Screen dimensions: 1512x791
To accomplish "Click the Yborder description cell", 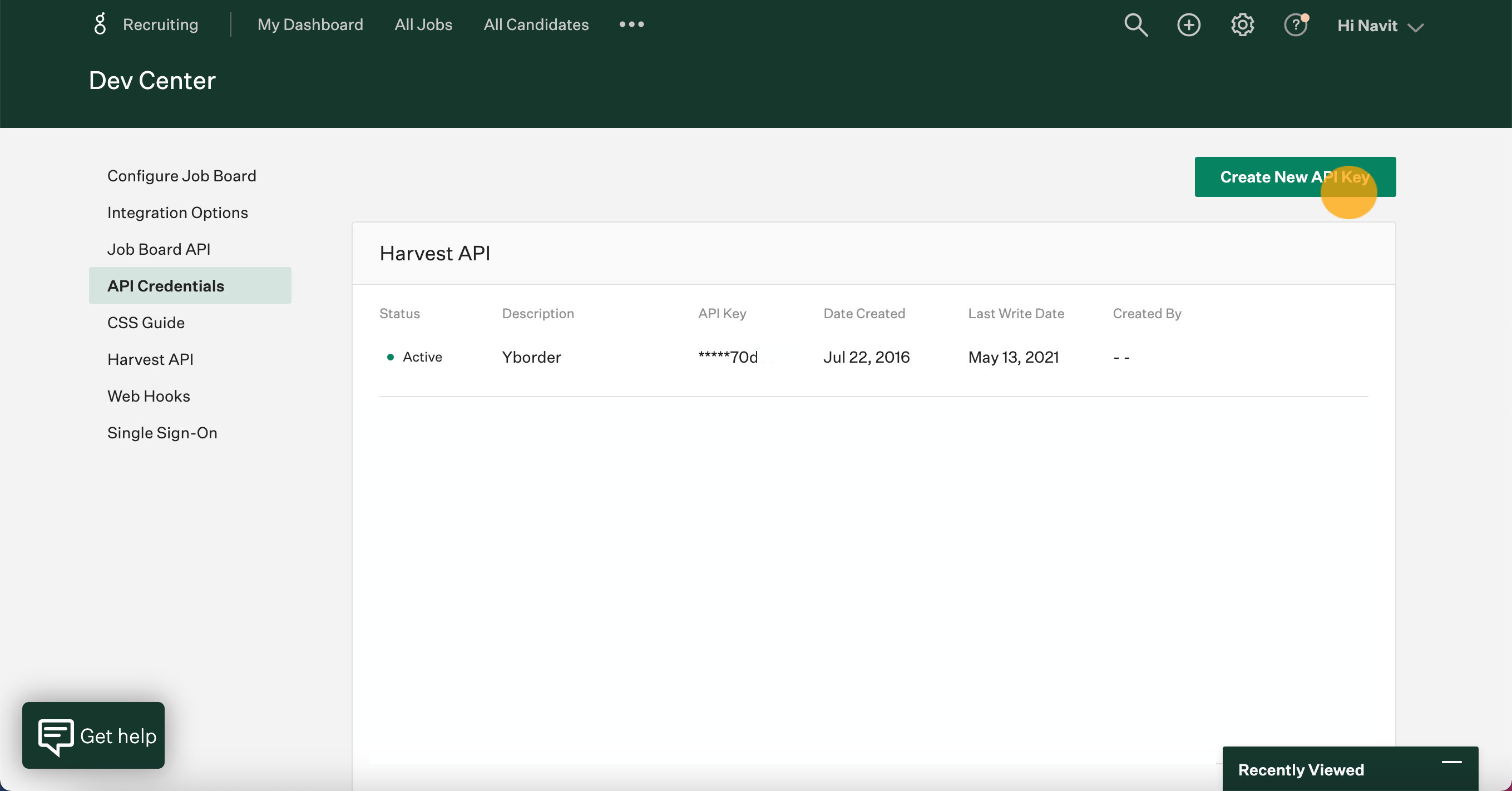I will (x=531, y=357).
